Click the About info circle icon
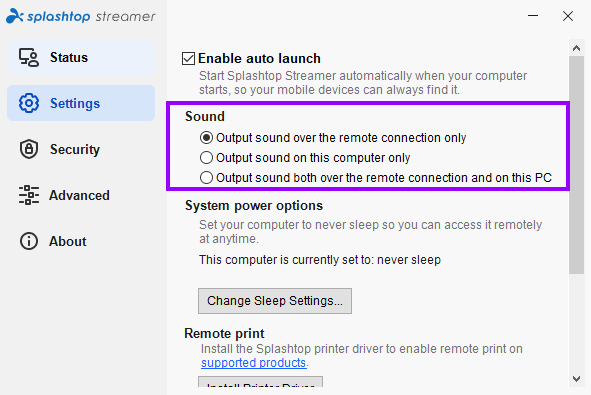 click(x=29, y=241)
